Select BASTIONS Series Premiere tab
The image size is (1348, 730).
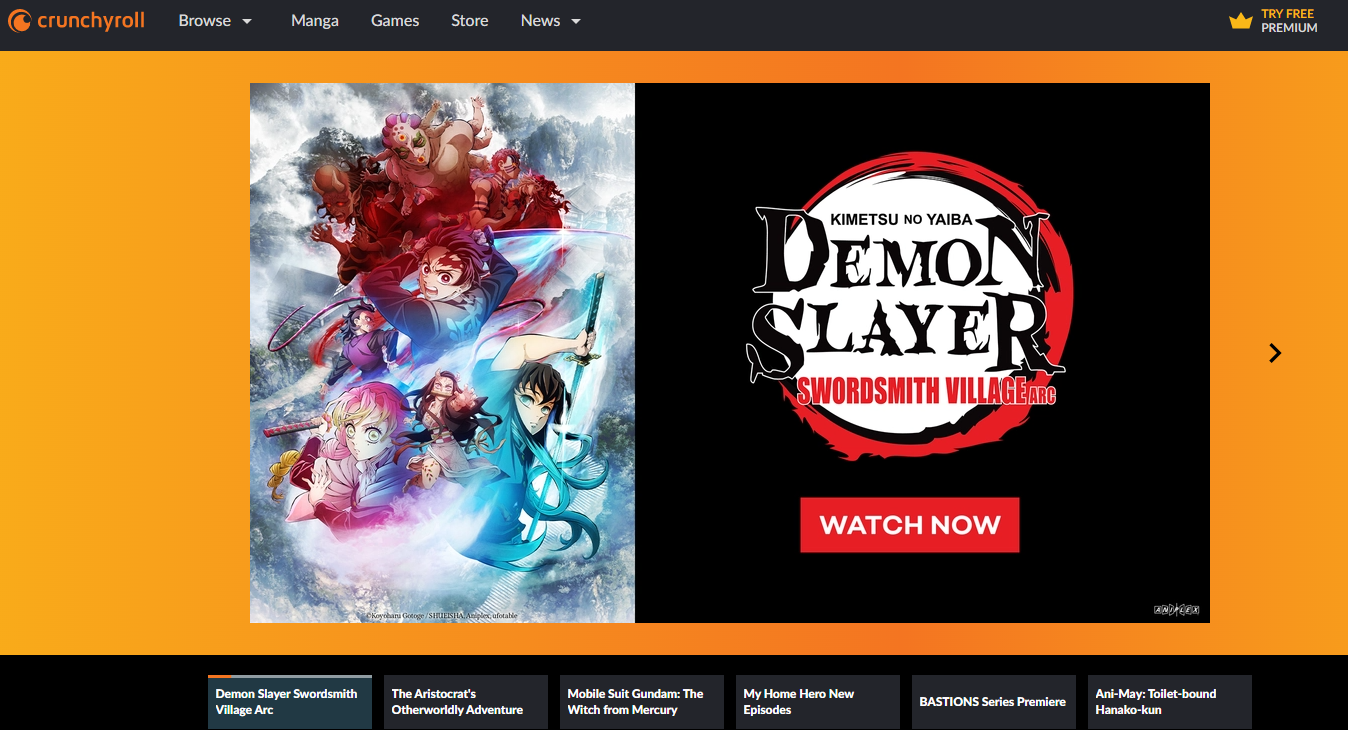click(994, 702)
